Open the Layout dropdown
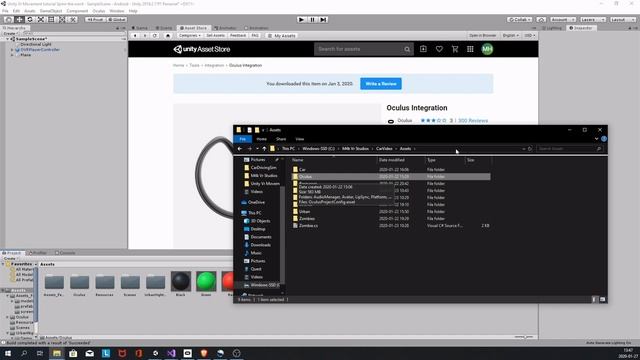Image resolution: width=640 pixels, height=360 pixels. 622,20
